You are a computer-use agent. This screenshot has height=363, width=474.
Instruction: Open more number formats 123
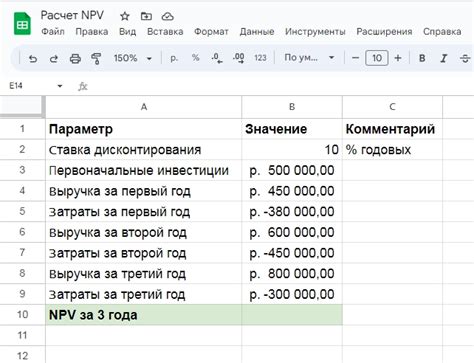click(x=260, y=58)
